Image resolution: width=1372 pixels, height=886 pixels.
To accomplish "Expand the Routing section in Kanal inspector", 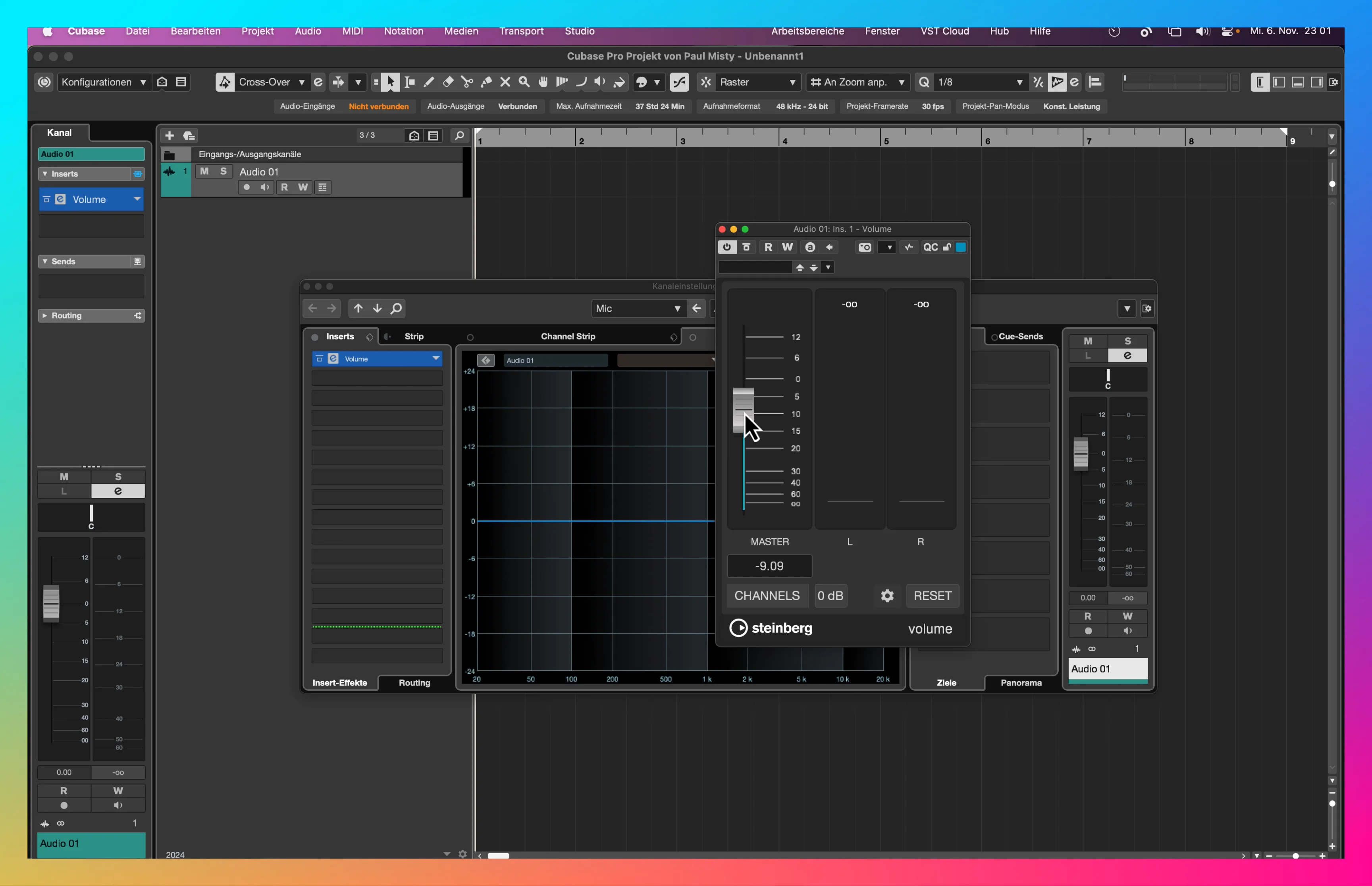I will (45, 316).
